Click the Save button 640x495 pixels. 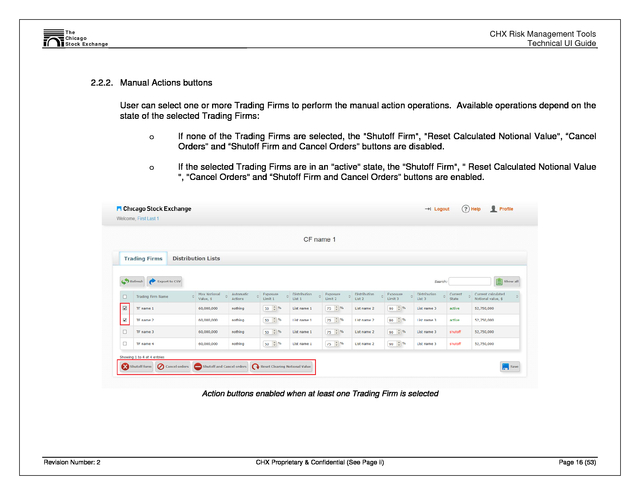(x=510, y=366)
